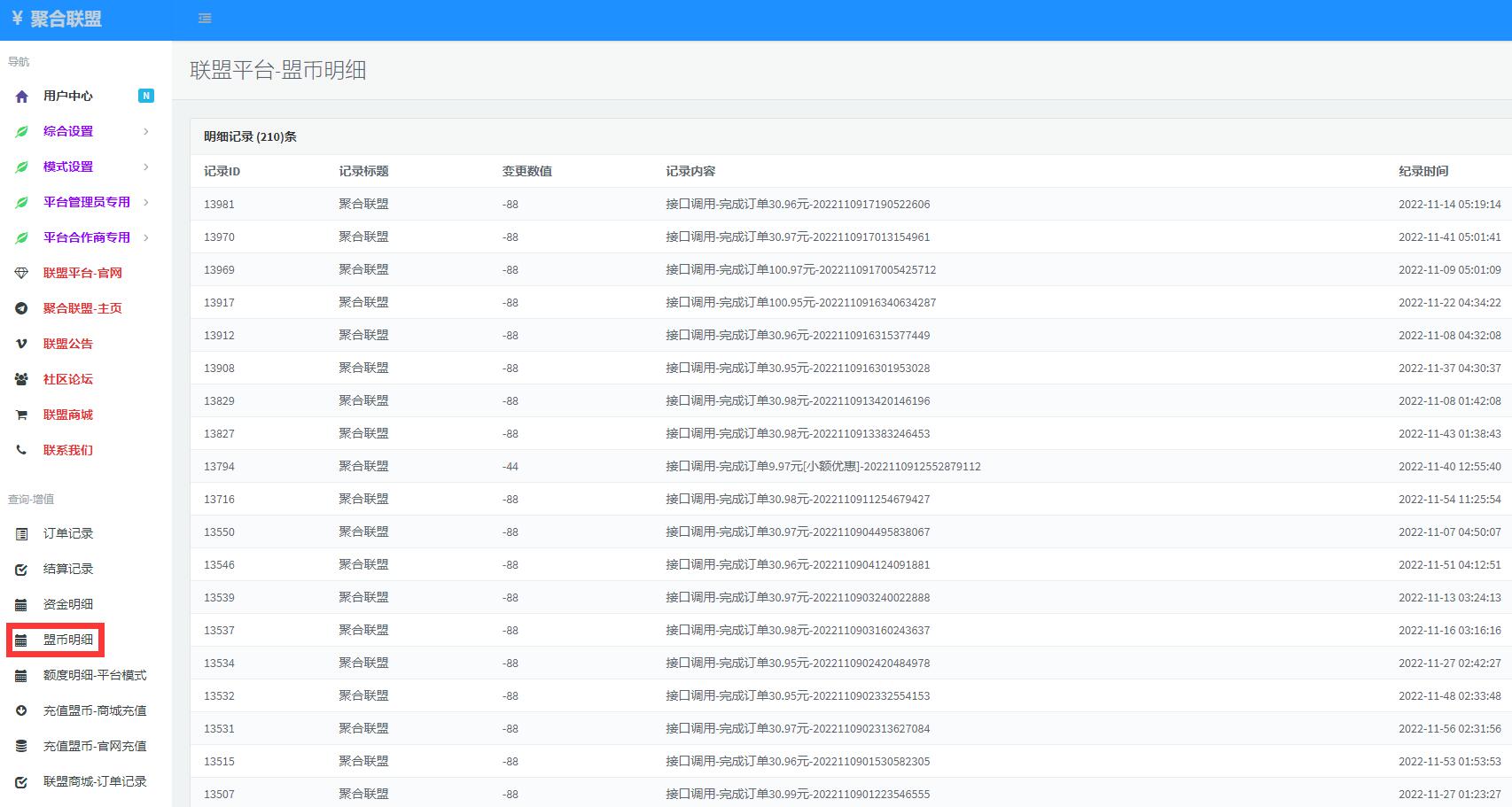The width and height of the screenshot is (1512, 807).
Task: Expand the 综合设置 submenu chevron
Action: click(146, 131)
